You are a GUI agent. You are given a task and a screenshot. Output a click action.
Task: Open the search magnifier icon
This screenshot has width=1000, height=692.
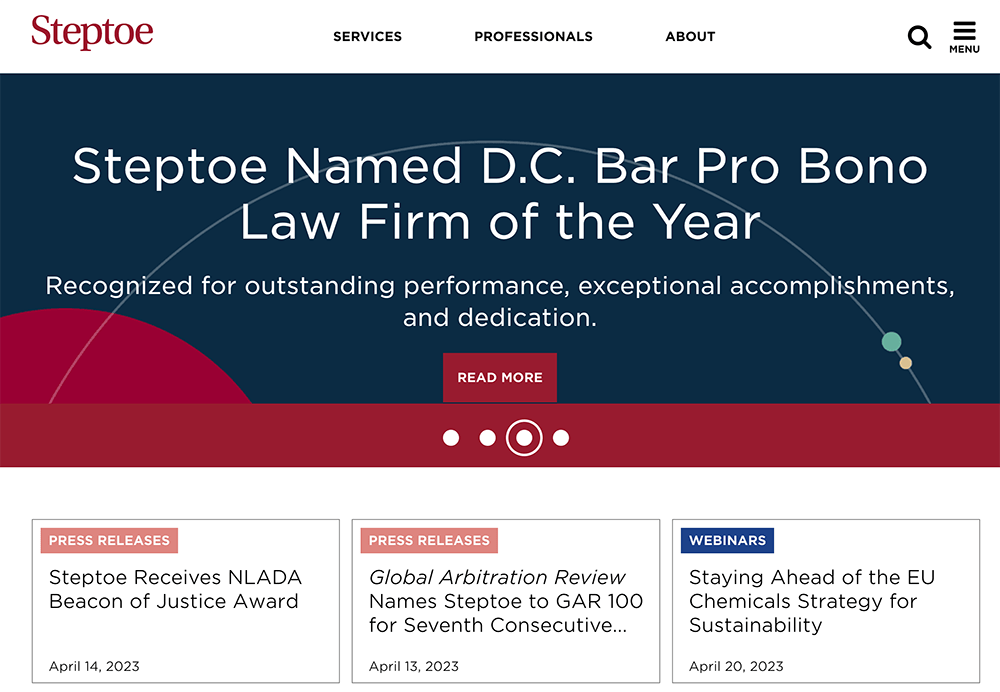[919, 37]
